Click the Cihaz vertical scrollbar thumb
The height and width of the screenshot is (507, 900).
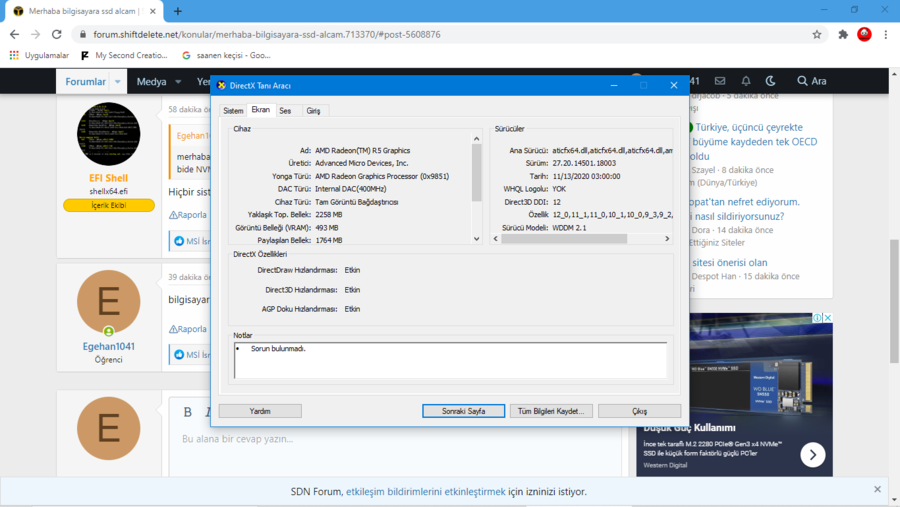pos(476,172)
